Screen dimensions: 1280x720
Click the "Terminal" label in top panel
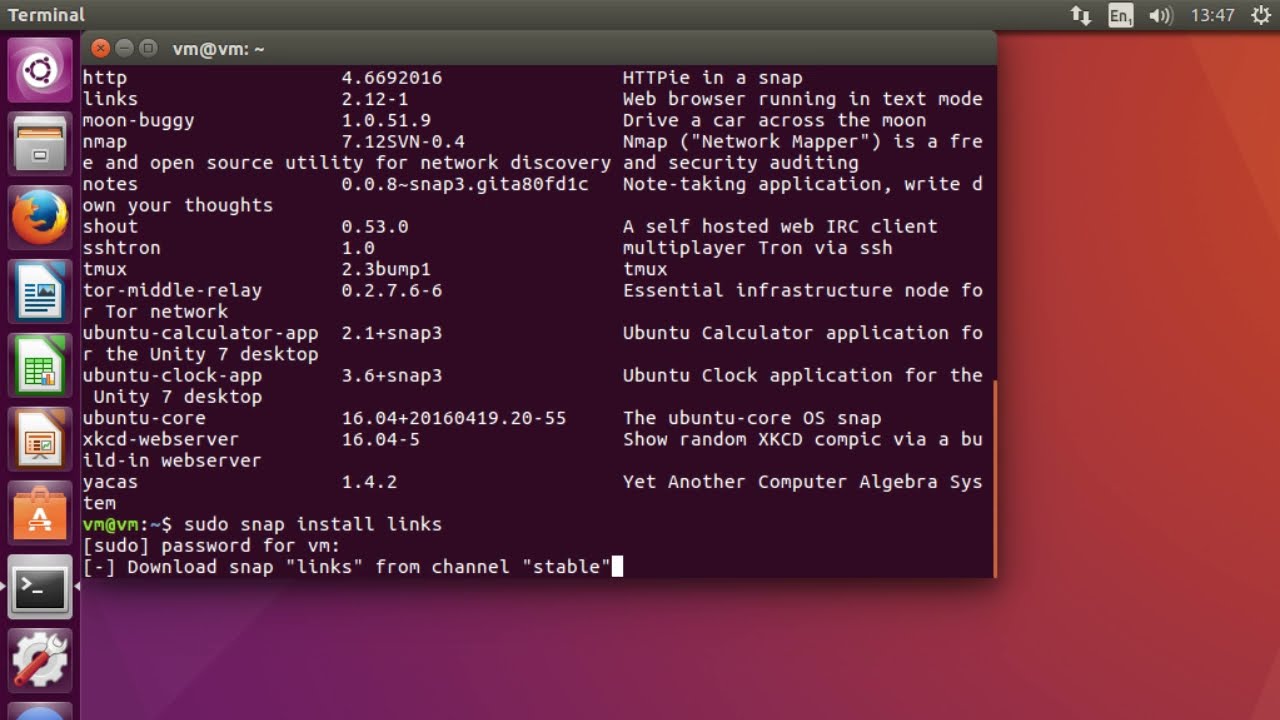coord(46,15)
